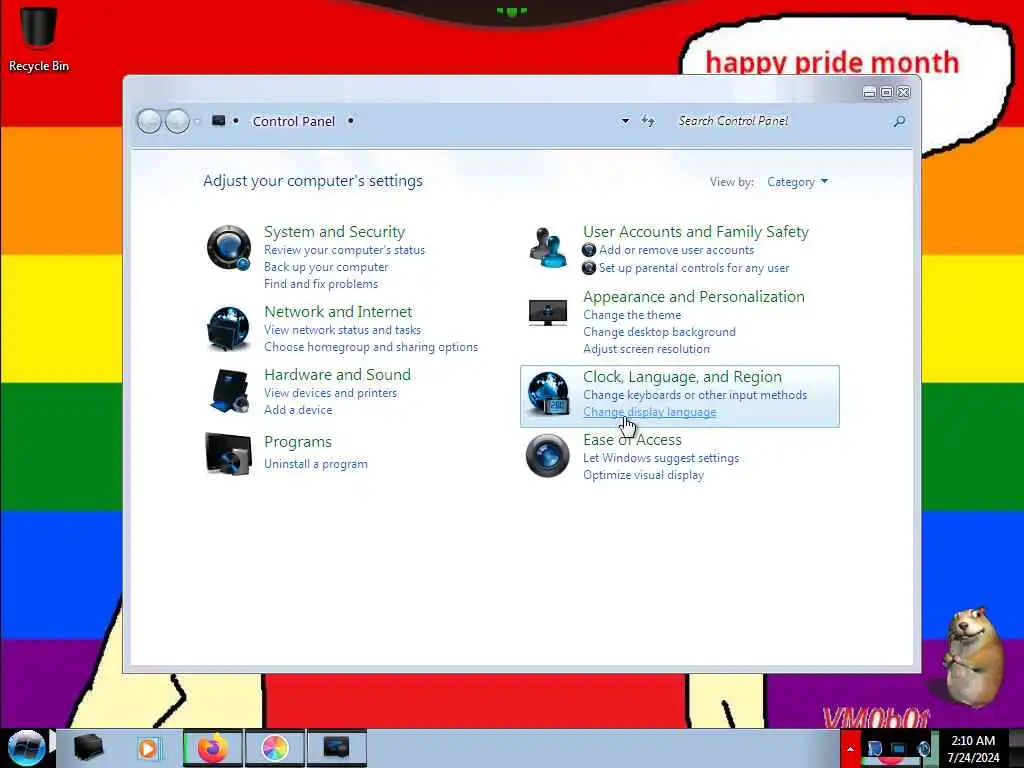This screenshot has width=1024, height=768.
Task: Click Let Windows suggest settings
Action: pyautogui.click(x=661, y=458)
